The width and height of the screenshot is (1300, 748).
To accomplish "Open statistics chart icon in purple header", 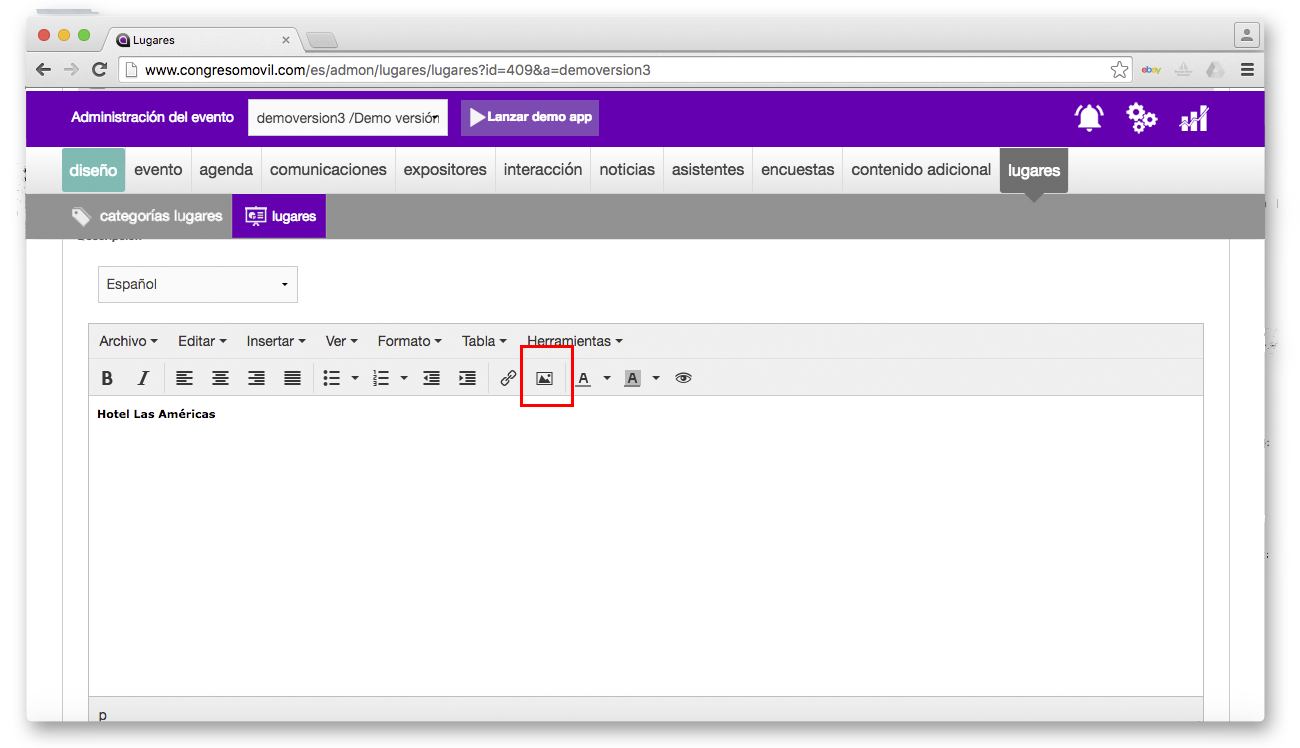I will [1194, 118].
